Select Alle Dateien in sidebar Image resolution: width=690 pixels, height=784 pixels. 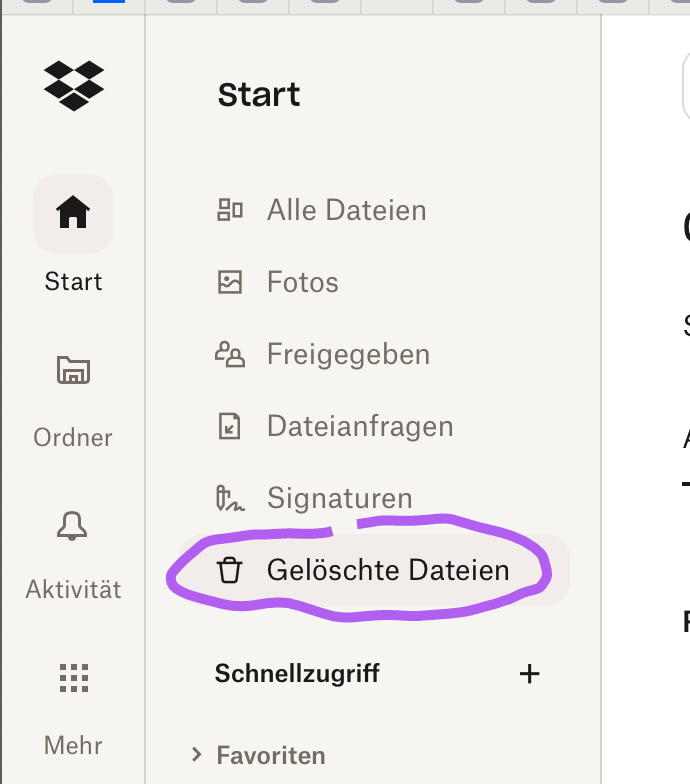tap(346, 210)
